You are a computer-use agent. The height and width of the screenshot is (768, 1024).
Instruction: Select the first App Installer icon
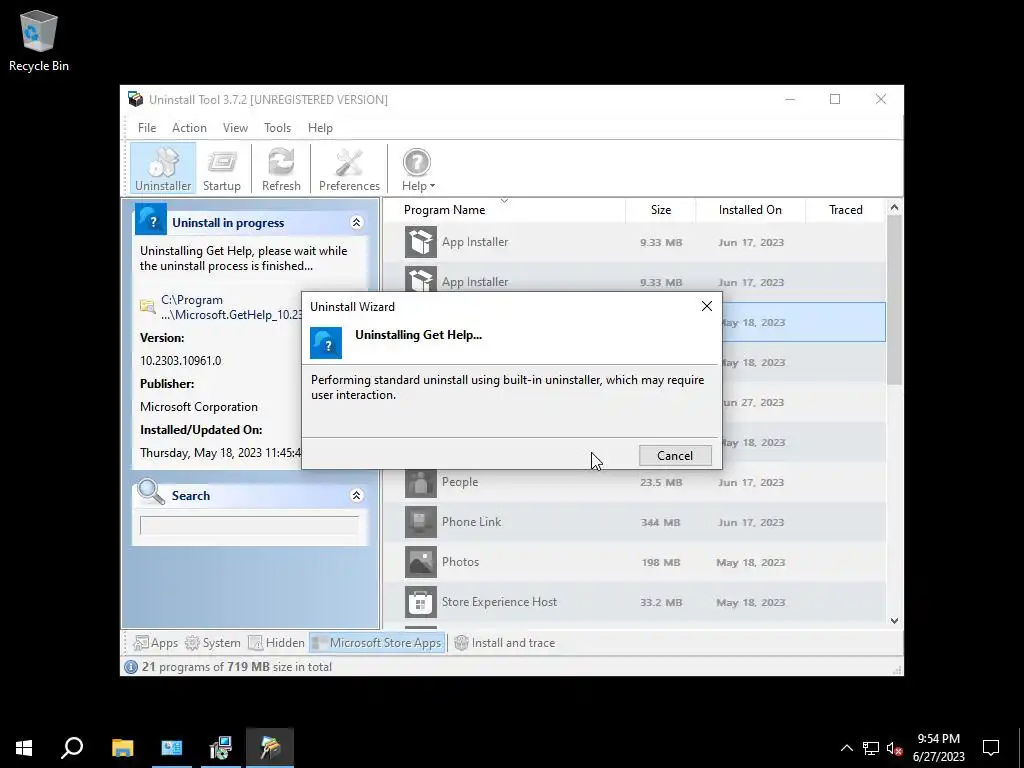point(421,242)
